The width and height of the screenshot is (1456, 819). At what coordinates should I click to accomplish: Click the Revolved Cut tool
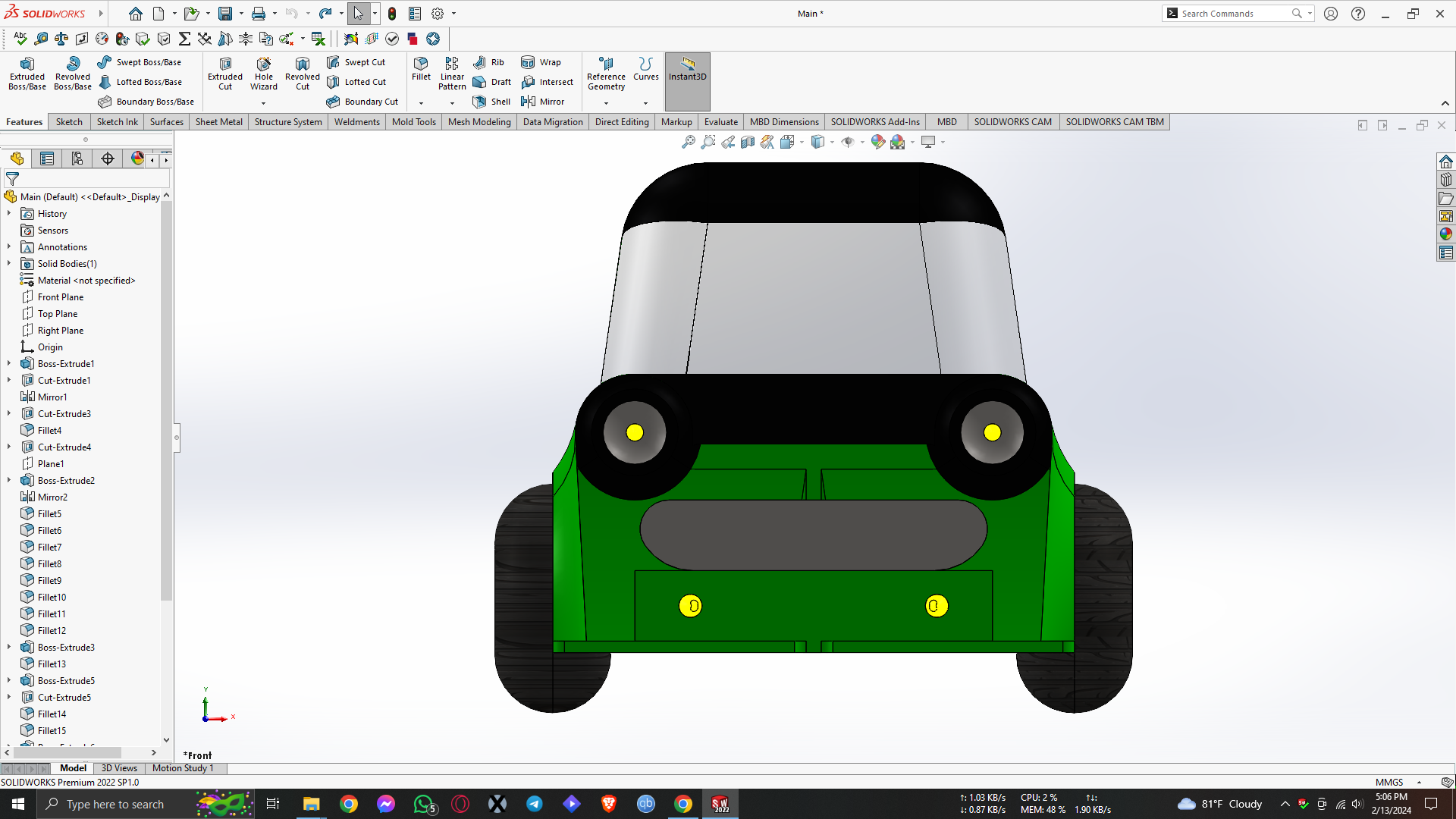(x=302, y=73)
